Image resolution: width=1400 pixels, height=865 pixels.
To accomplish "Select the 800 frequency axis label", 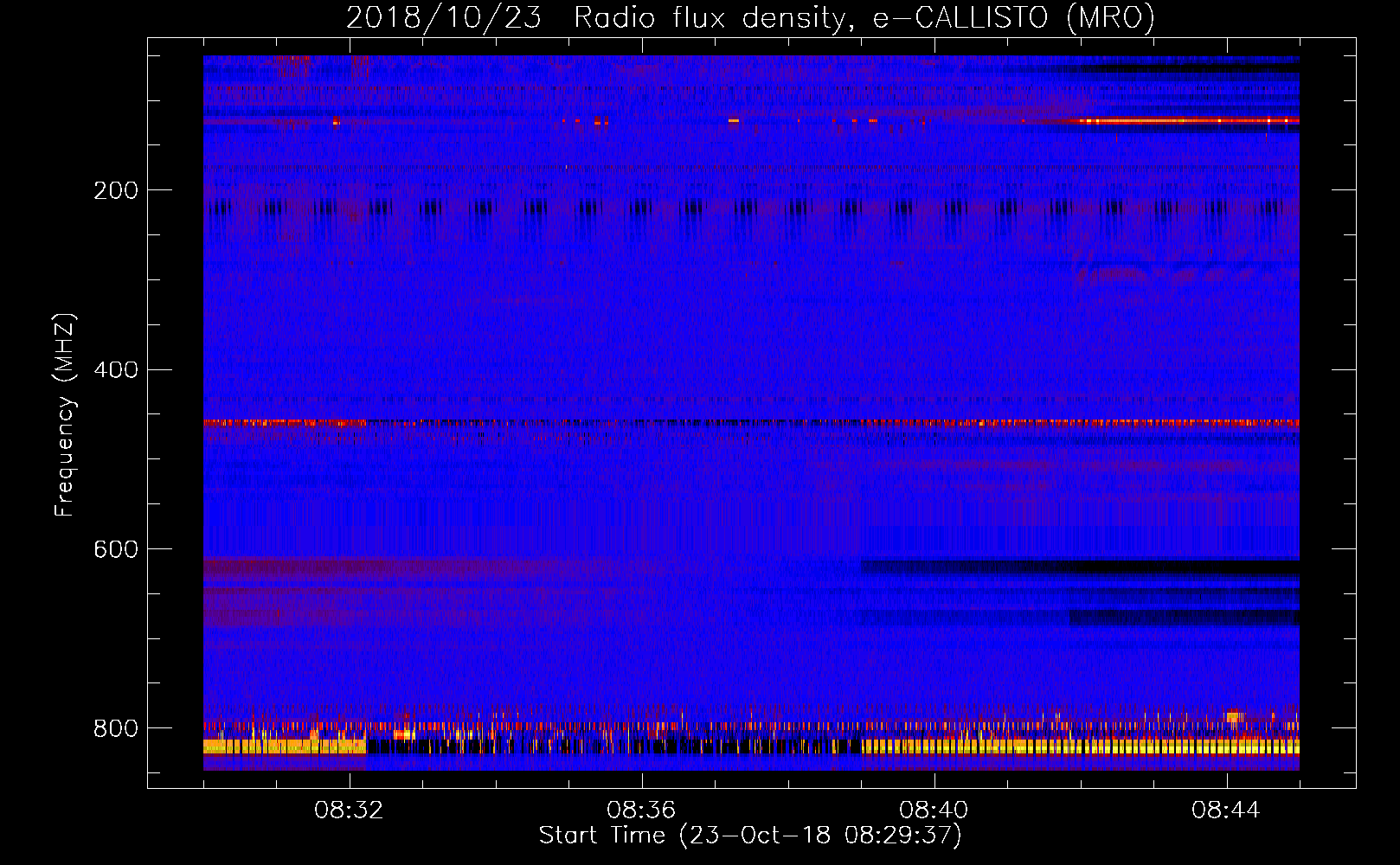I will coord(115,729).
